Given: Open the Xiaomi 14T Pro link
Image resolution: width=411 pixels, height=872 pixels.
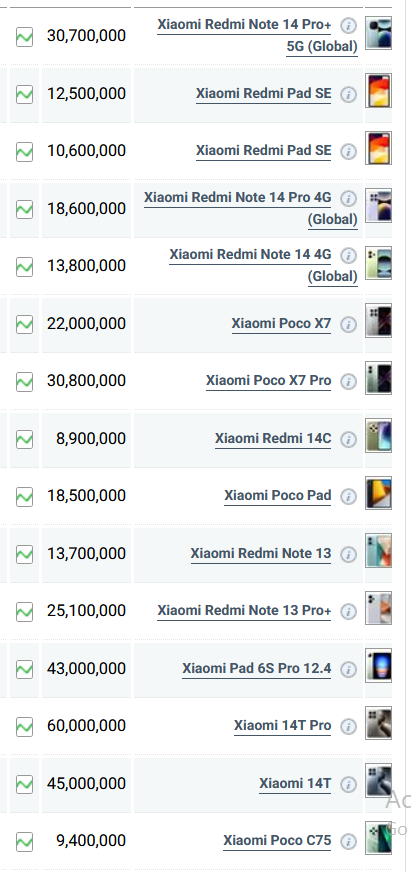Looking at the screenshot, I should [x=283, y=725].
